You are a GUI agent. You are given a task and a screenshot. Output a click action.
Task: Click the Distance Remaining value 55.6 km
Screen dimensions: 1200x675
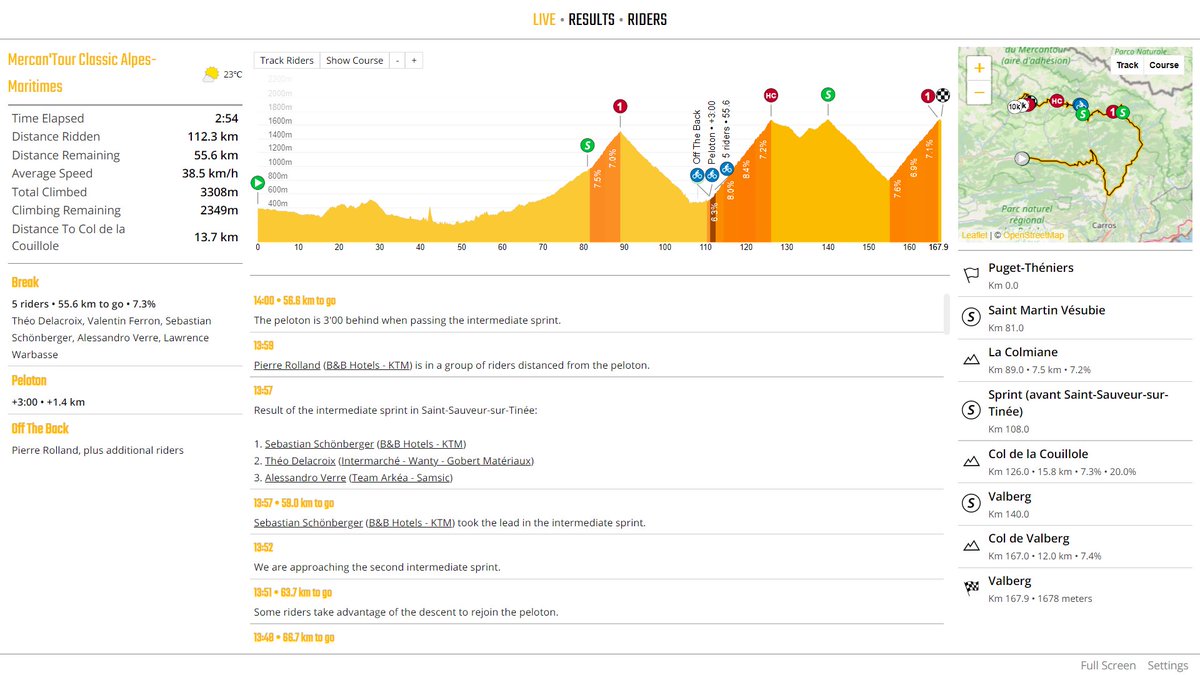[216, 155]
